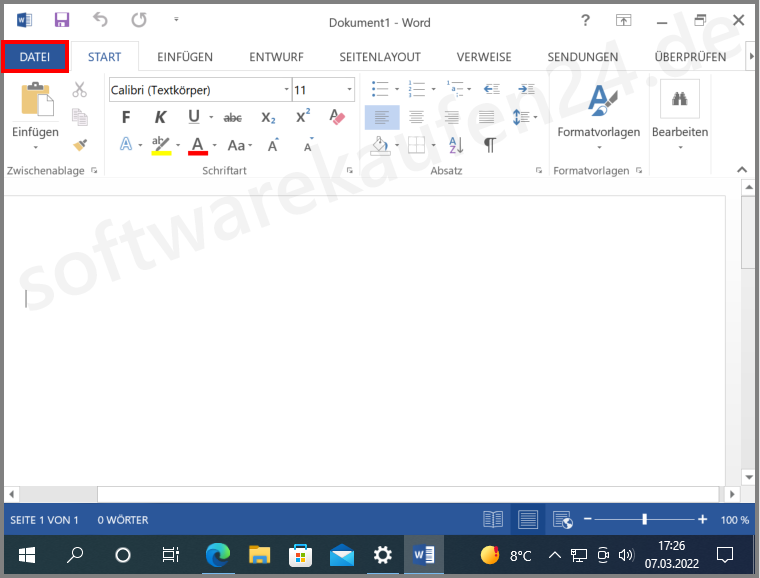Toggle subscript formatting

pos(268,118)
